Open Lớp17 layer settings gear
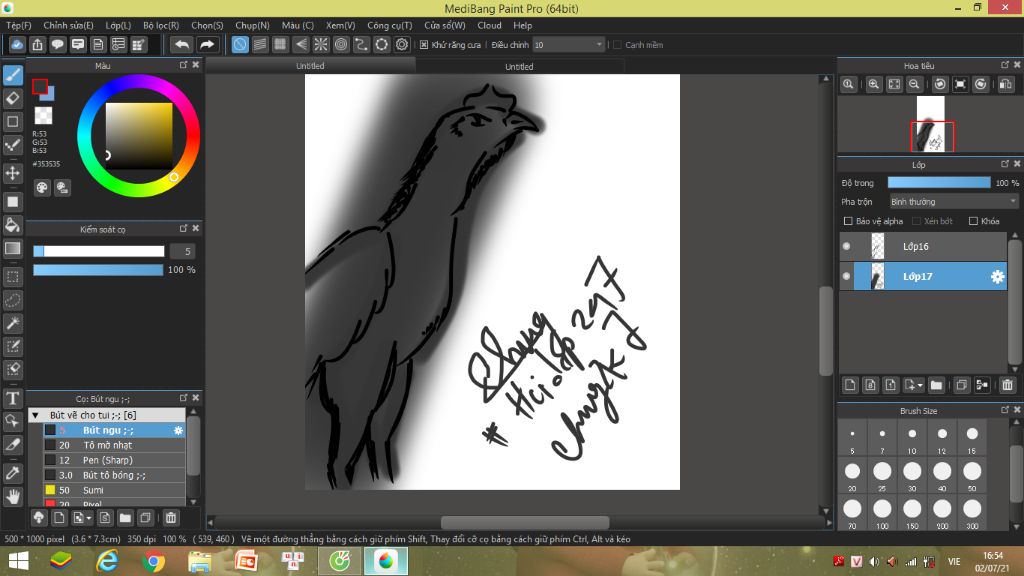Image resolution: width=1024 pixels, height=576 pixels. coord(997,276)
